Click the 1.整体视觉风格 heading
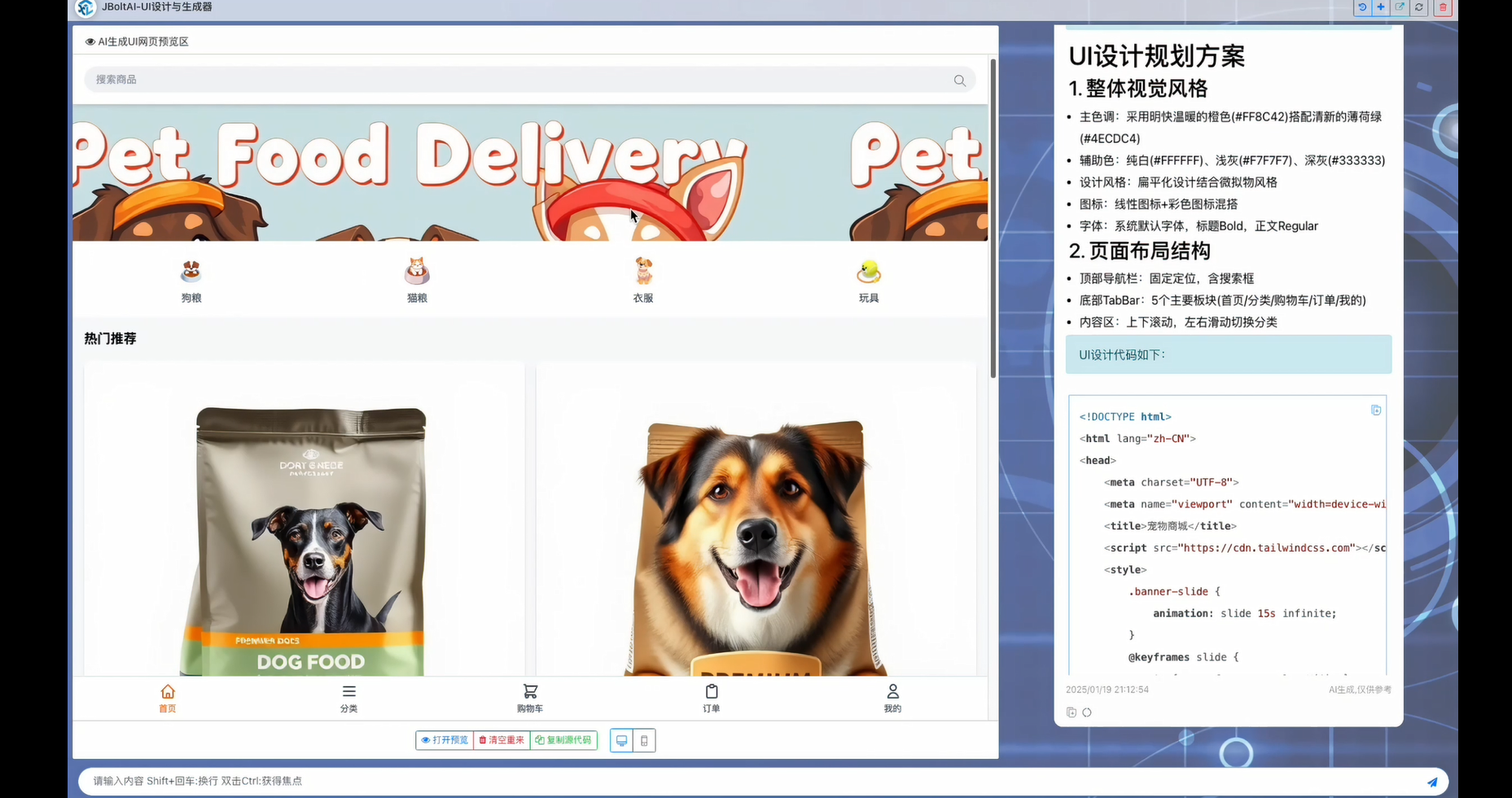 1138,89
